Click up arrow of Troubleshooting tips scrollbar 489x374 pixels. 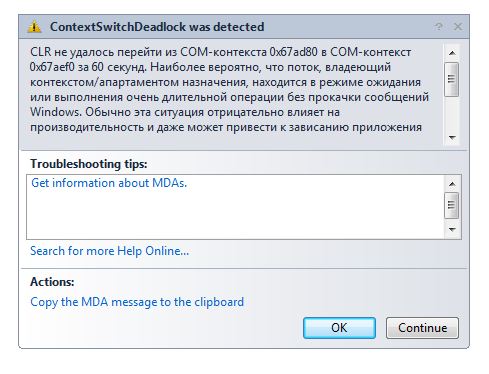pyautogui.click(x=452, y=184)
